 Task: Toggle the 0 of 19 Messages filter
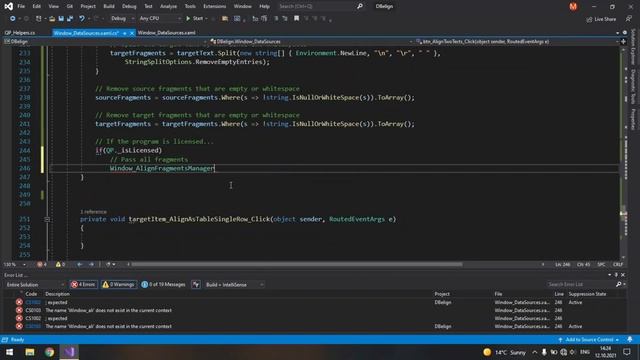[163, 284]
